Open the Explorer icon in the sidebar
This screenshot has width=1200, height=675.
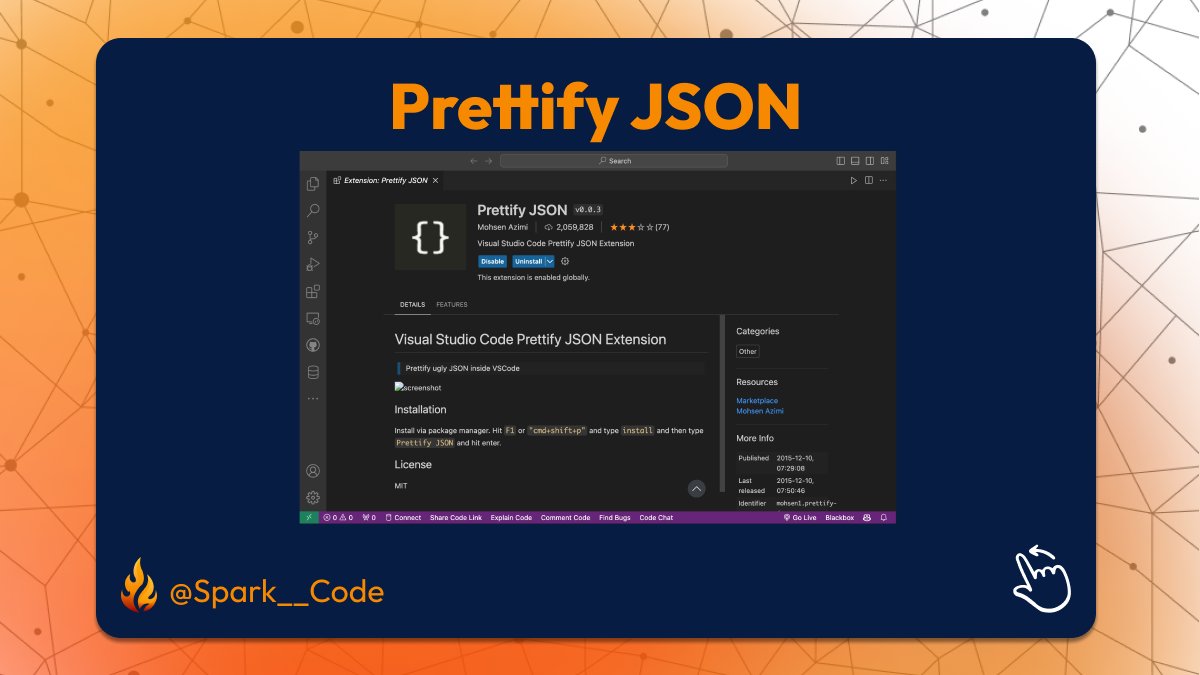click(313, 183)
